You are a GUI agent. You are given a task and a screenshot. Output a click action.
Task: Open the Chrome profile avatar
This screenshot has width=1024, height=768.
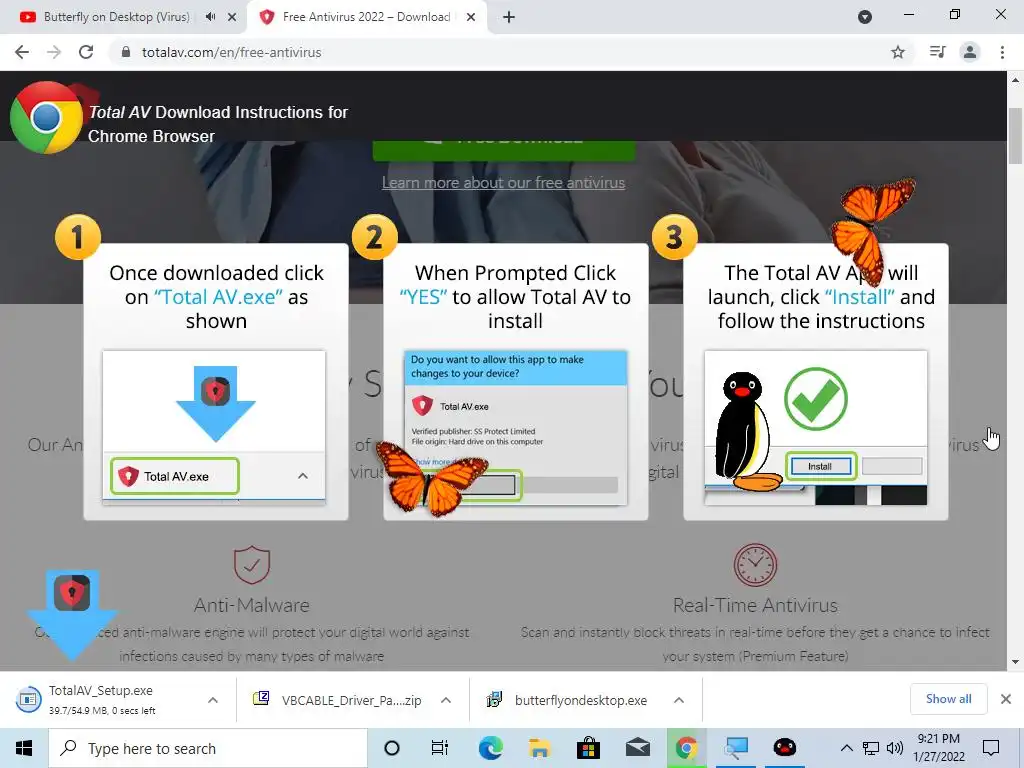(x=970, y=52)
